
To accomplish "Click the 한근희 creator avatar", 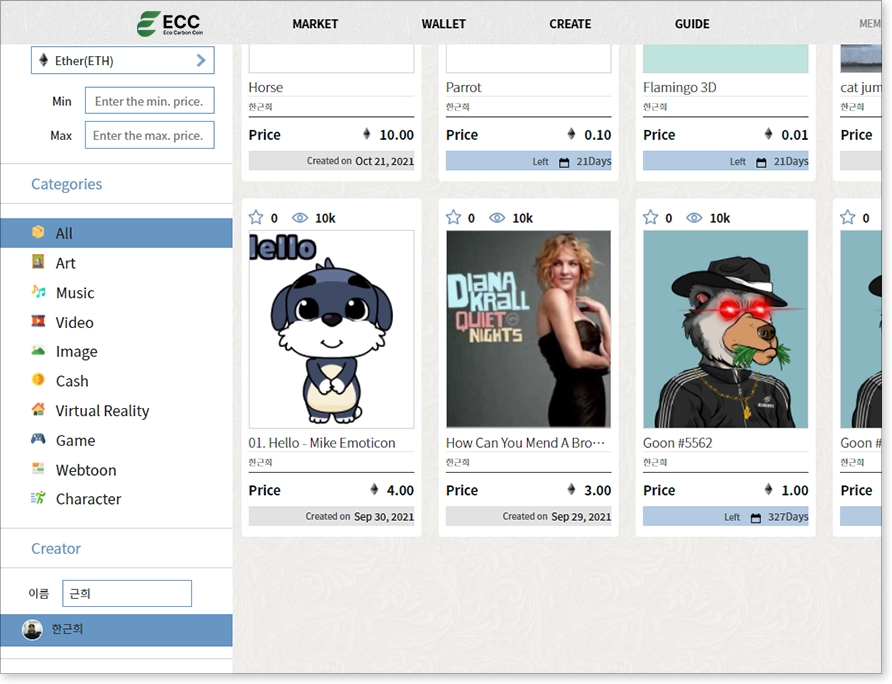I will [32, 629].
